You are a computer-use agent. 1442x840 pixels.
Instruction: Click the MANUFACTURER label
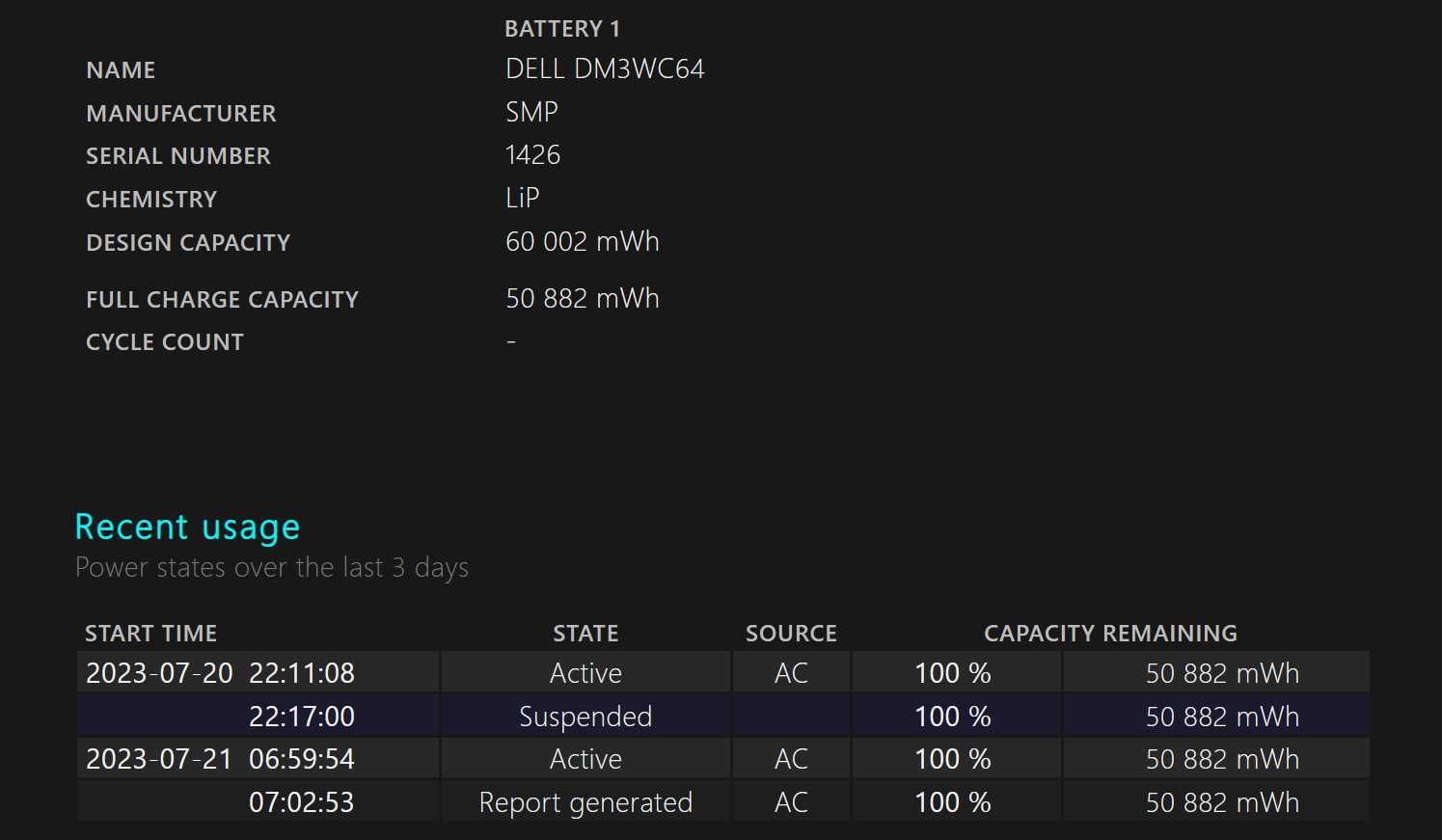tap(181, 114)
